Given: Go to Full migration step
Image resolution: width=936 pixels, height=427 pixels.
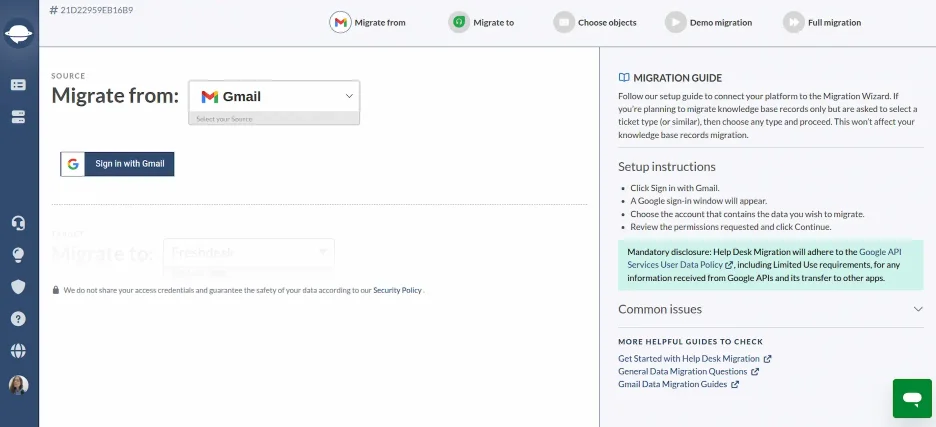Looking at the screenshot, I should [x=823, y=23].
